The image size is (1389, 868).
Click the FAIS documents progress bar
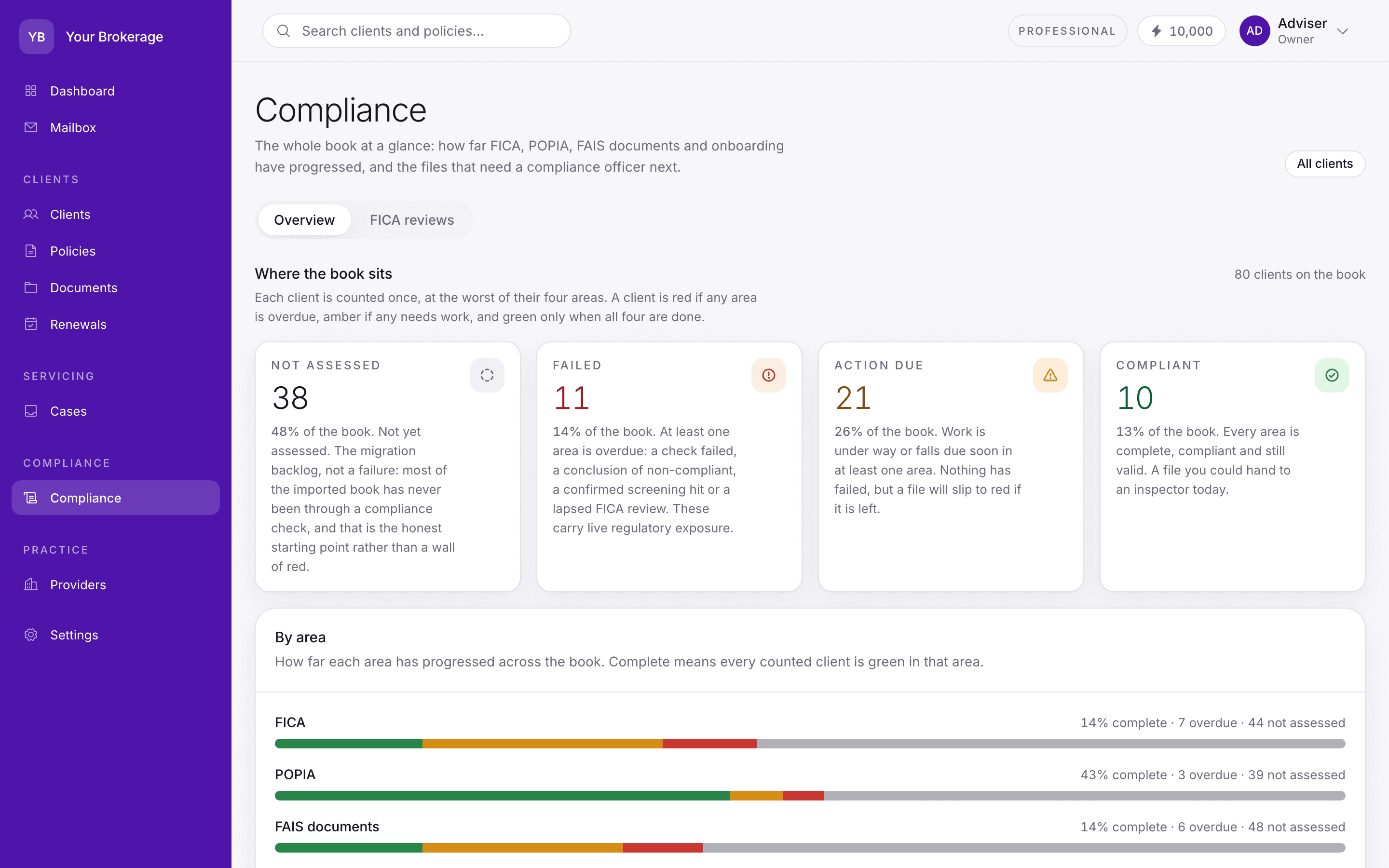(x=810, y=848)
